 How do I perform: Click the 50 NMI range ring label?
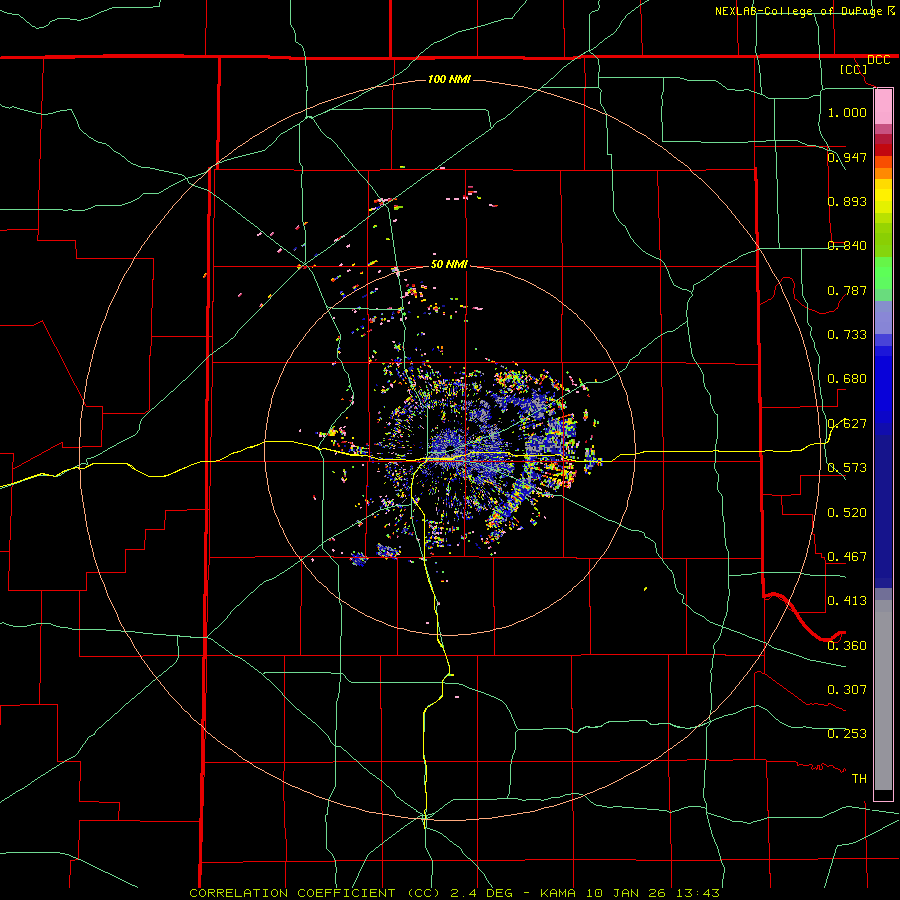click(x=449, y=264)
